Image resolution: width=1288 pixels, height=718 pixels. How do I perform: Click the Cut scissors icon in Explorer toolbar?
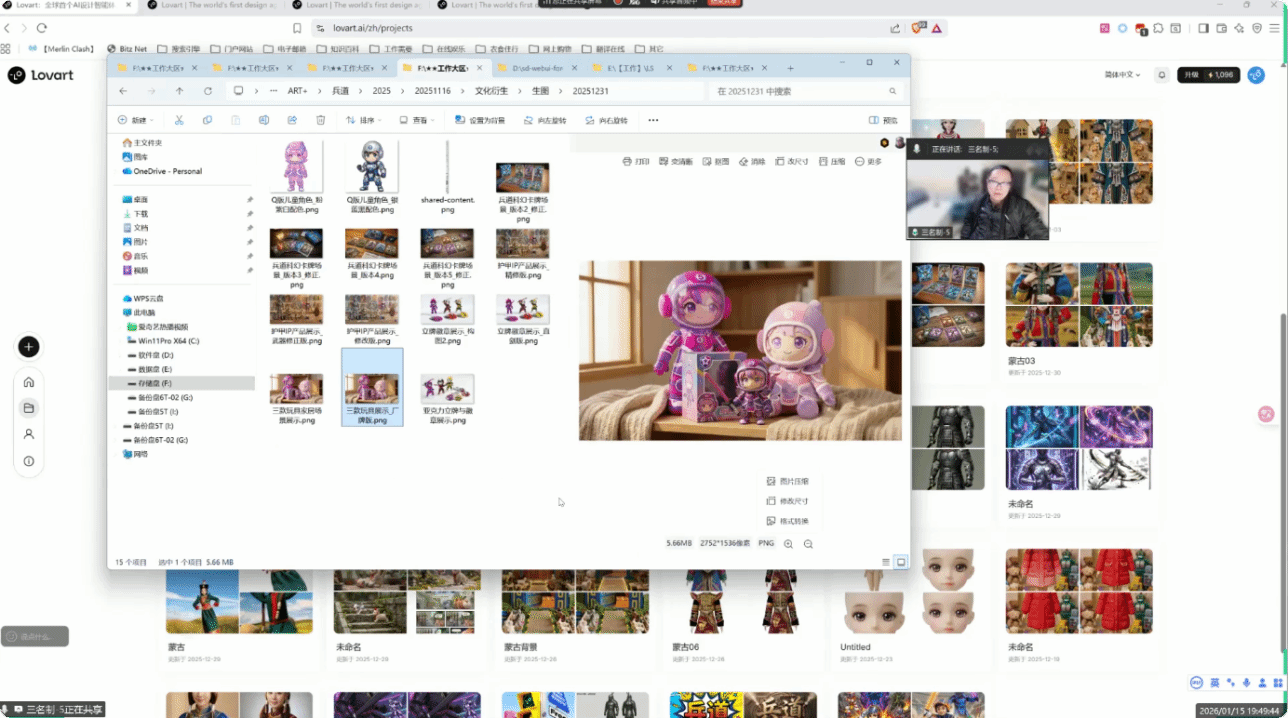(179, 120)
